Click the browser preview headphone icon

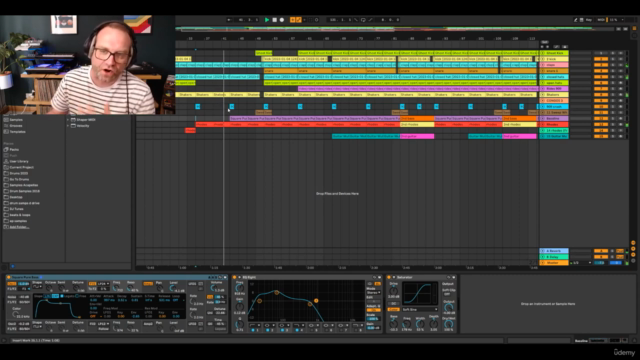point(12,266)
